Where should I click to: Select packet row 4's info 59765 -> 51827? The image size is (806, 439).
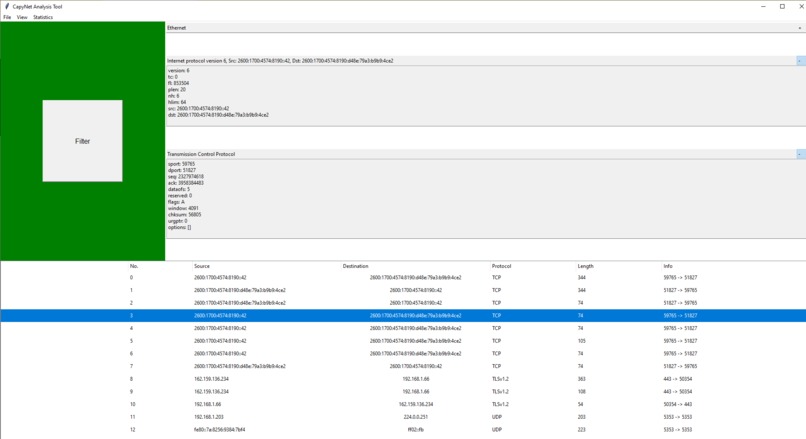click(680, 328)
